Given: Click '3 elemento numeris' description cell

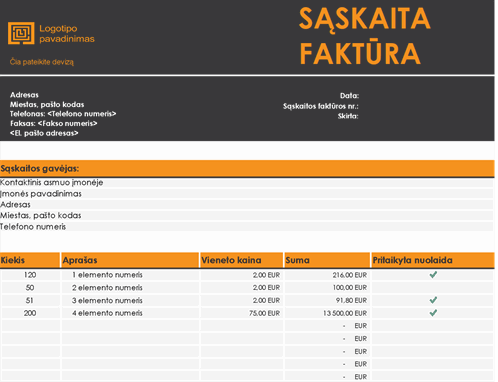Looking at the screenshot, I should (130, 300).
